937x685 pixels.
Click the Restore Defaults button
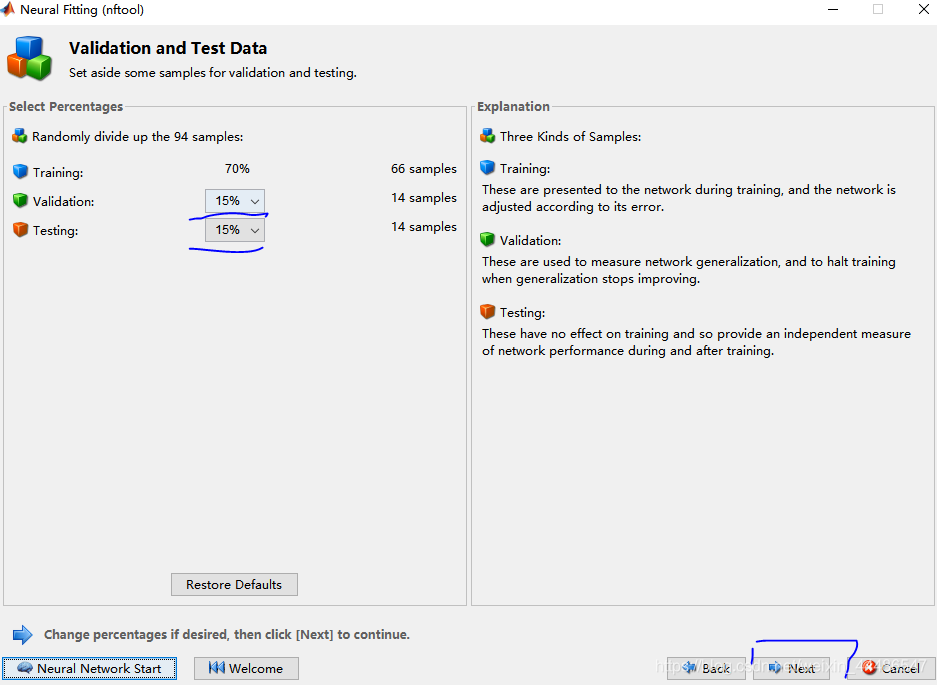tap(234, 584)
